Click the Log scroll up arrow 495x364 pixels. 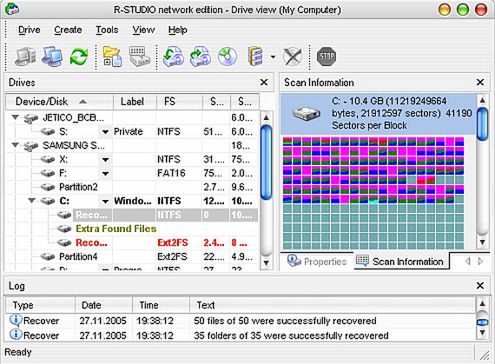[x=482, y=304]
